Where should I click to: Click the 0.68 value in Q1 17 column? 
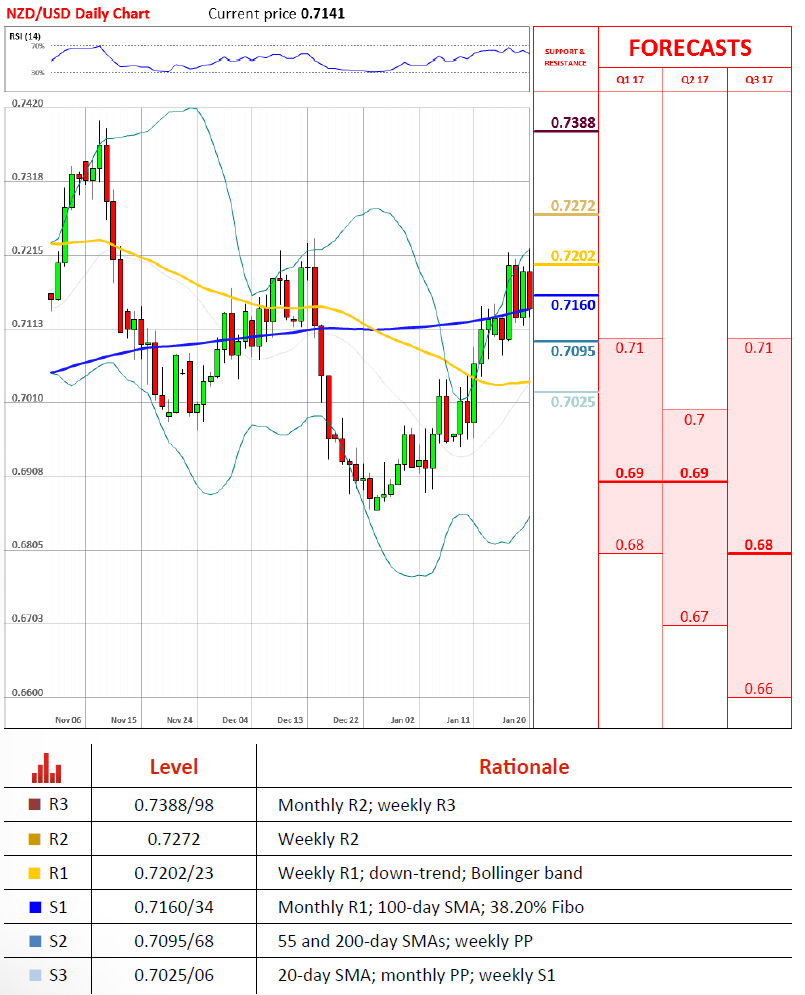(x=629, y=544)
